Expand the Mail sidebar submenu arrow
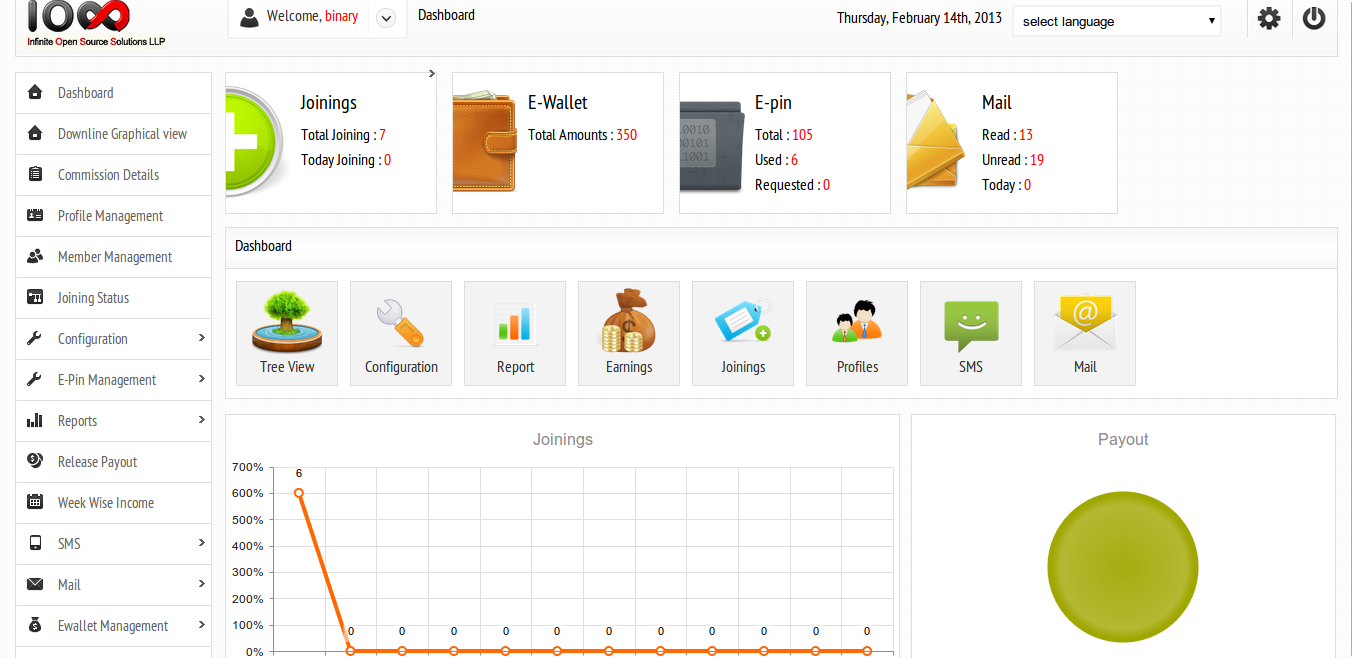Screen dimensions: 1352x658 click(202, 584)
